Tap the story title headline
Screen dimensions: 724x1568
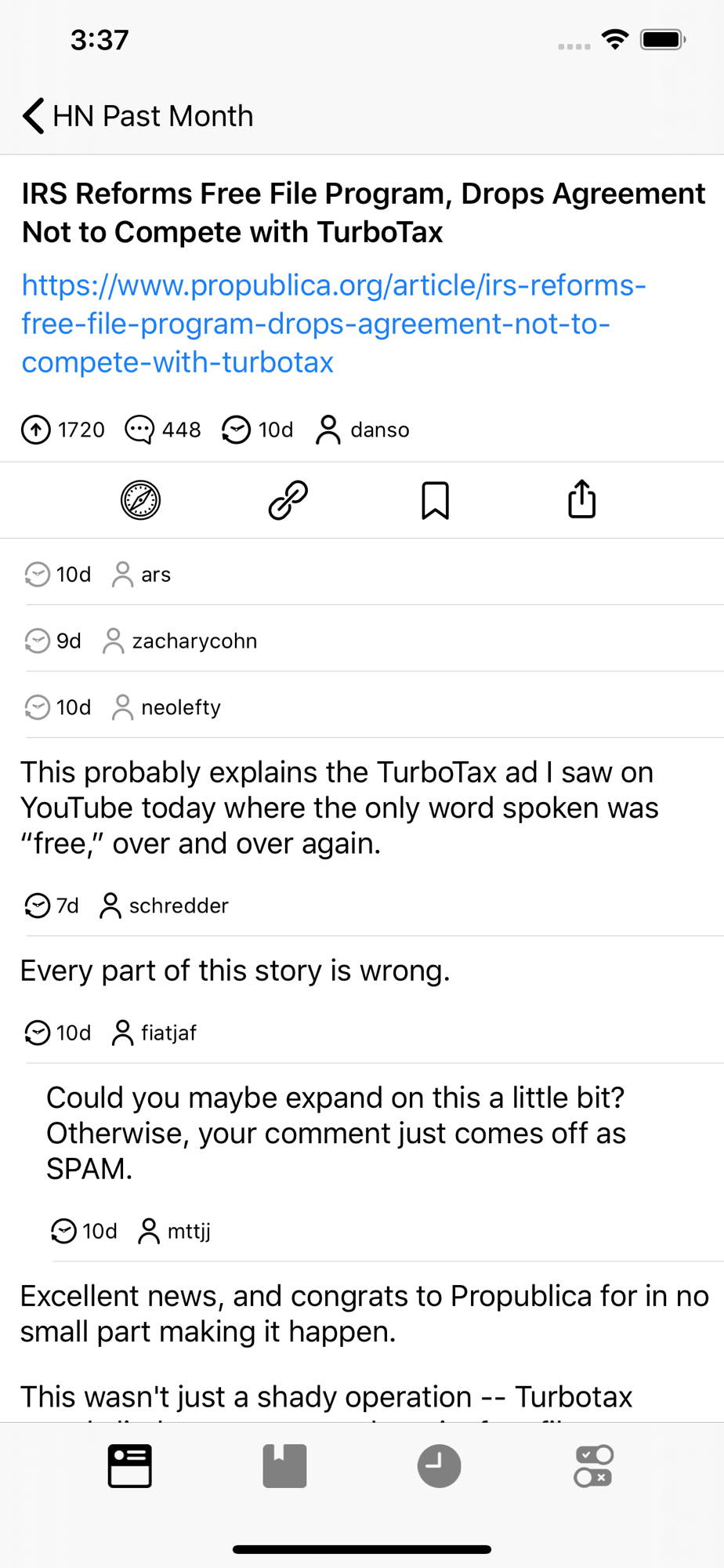362,212
